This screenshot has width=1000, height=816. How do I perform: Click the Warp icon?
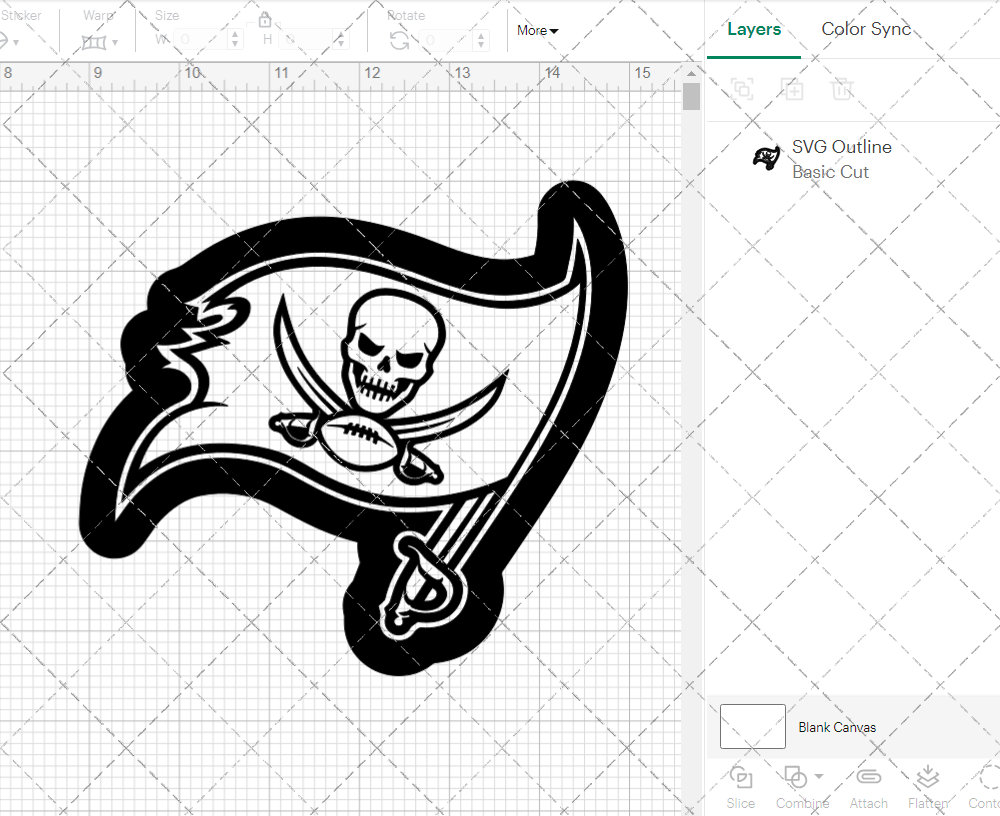94,42
